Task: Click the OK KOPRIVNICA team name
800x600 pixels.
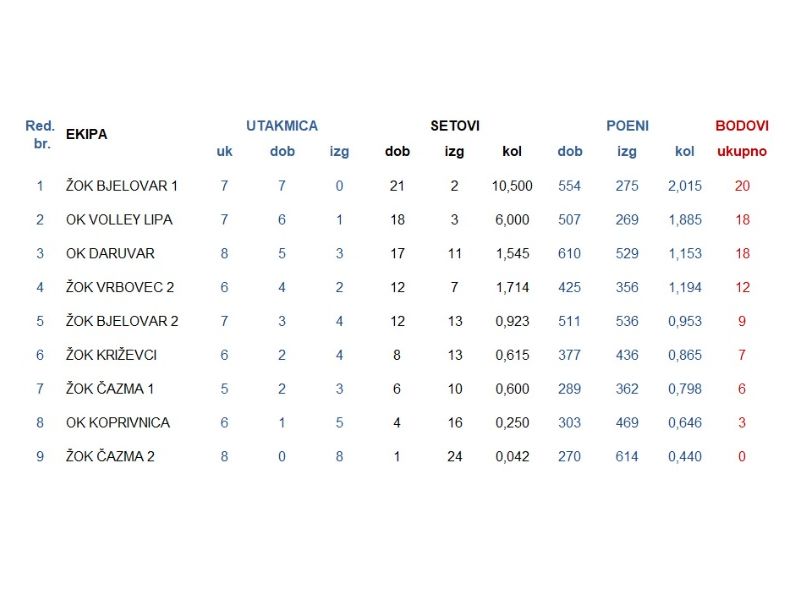Action: coord(118,423)
